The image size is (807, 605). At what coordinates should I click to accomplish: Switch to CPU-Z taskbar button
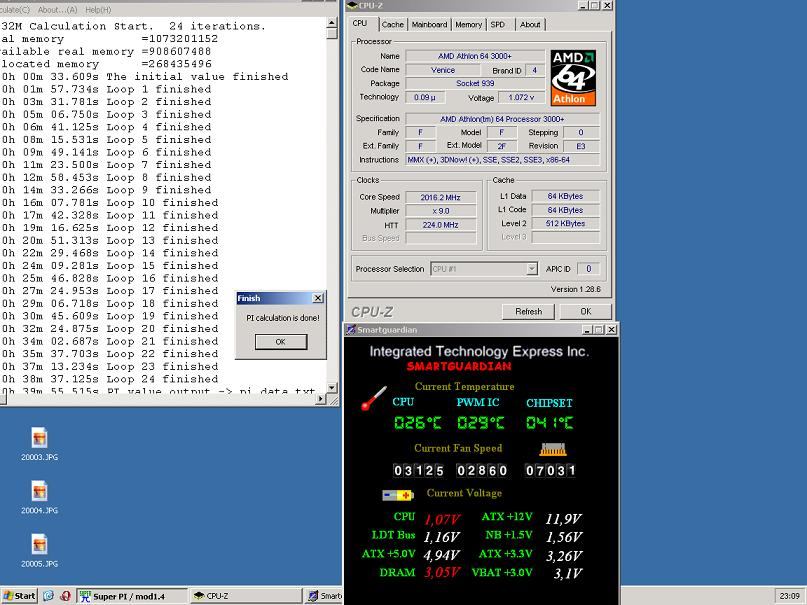coord(244,596)
